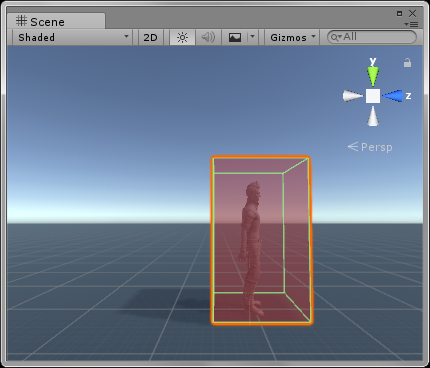Click the green Y axis cone
Screen dimensions: 430x368
click(373, 76)
